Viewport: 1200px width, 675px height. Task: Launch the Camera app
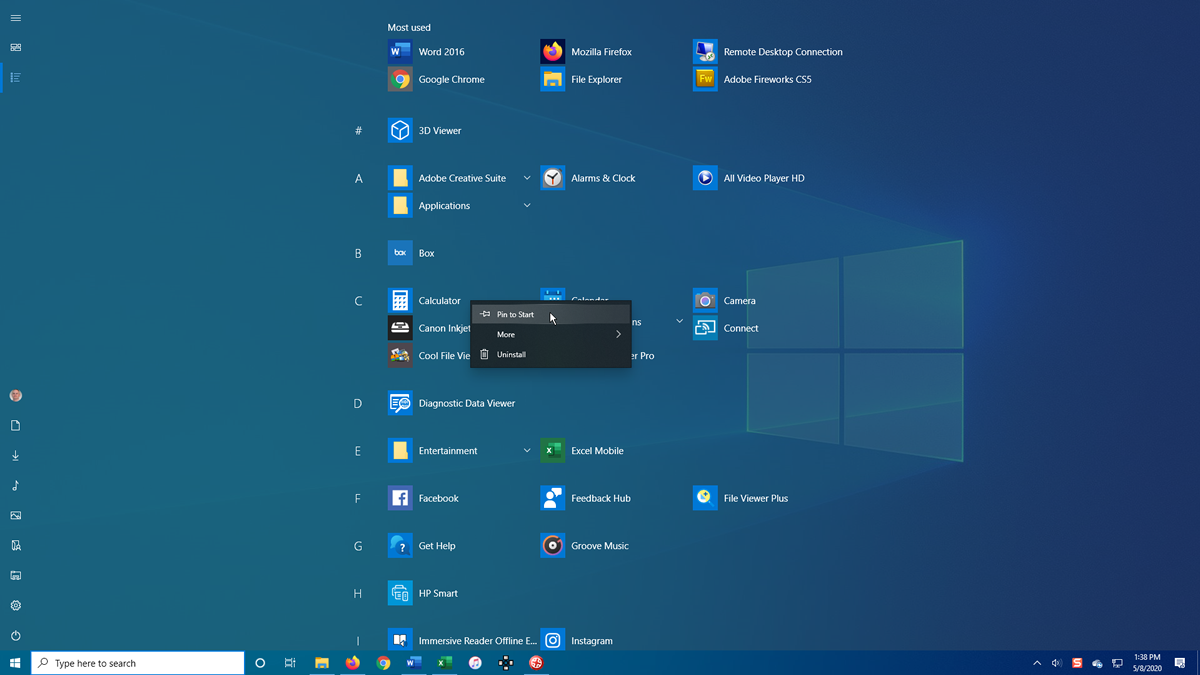coord(725,300)
